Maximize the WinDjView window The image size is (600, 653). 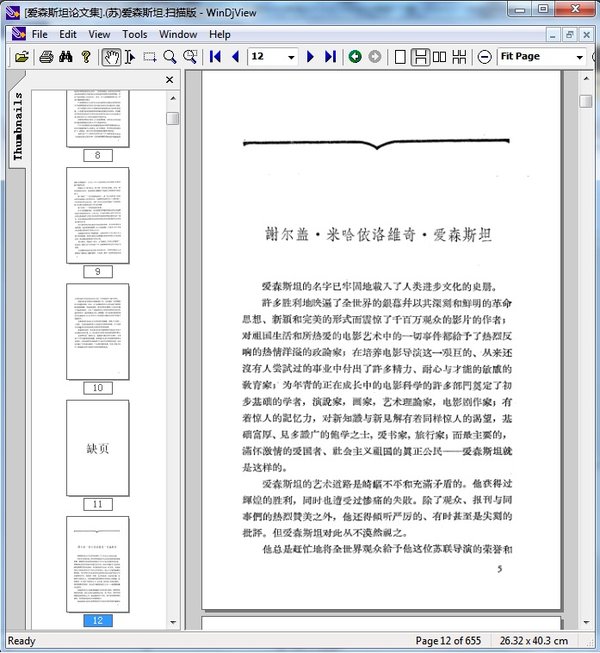543,8
